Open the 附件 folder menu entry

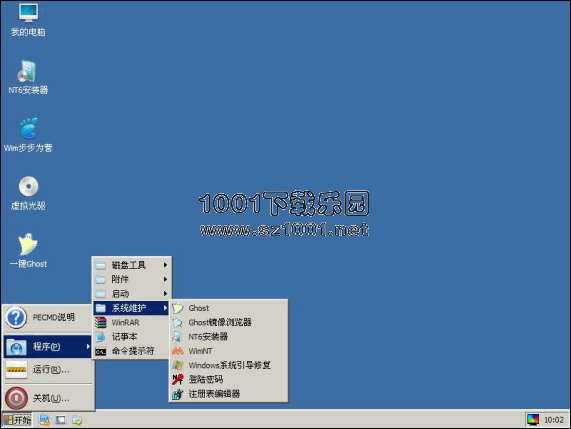click(131, 279)
